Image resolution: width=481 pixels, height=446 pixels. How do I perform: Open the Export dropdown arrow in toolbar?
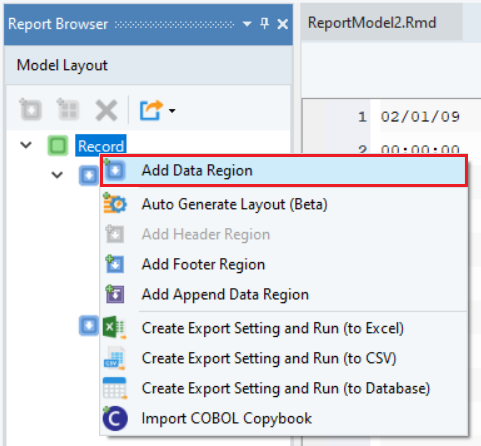(172, 110)
